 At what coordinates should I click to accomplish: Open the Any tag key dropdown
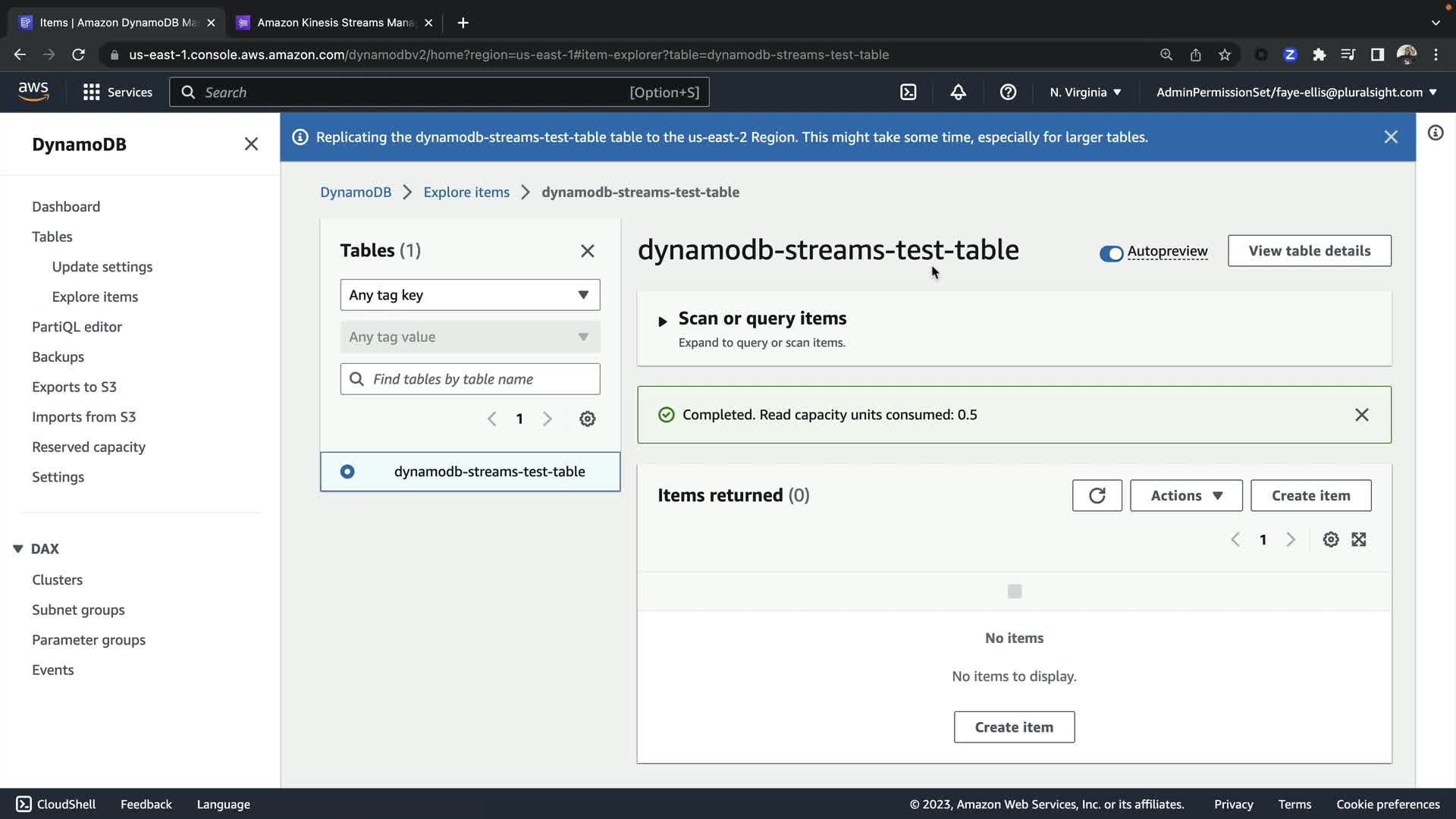coord(469,295)
